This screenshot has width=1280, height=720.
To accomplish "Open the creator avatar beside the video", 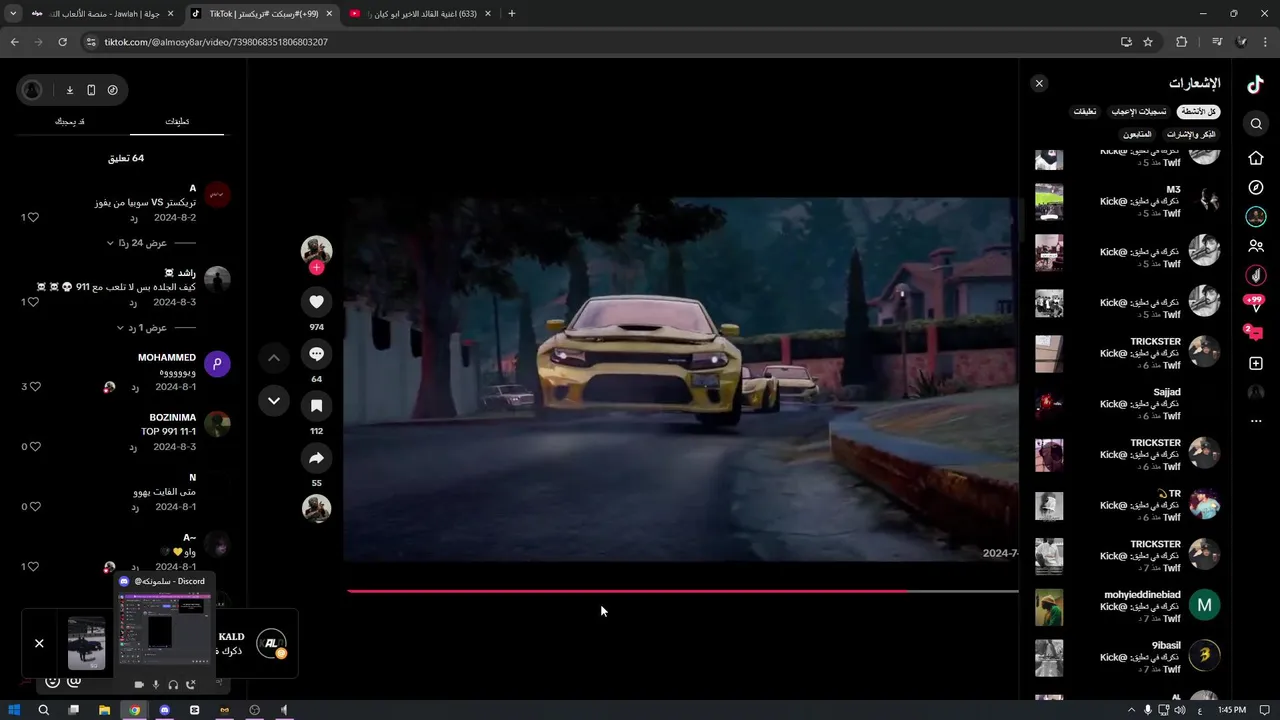I will (x=316, y=250).
